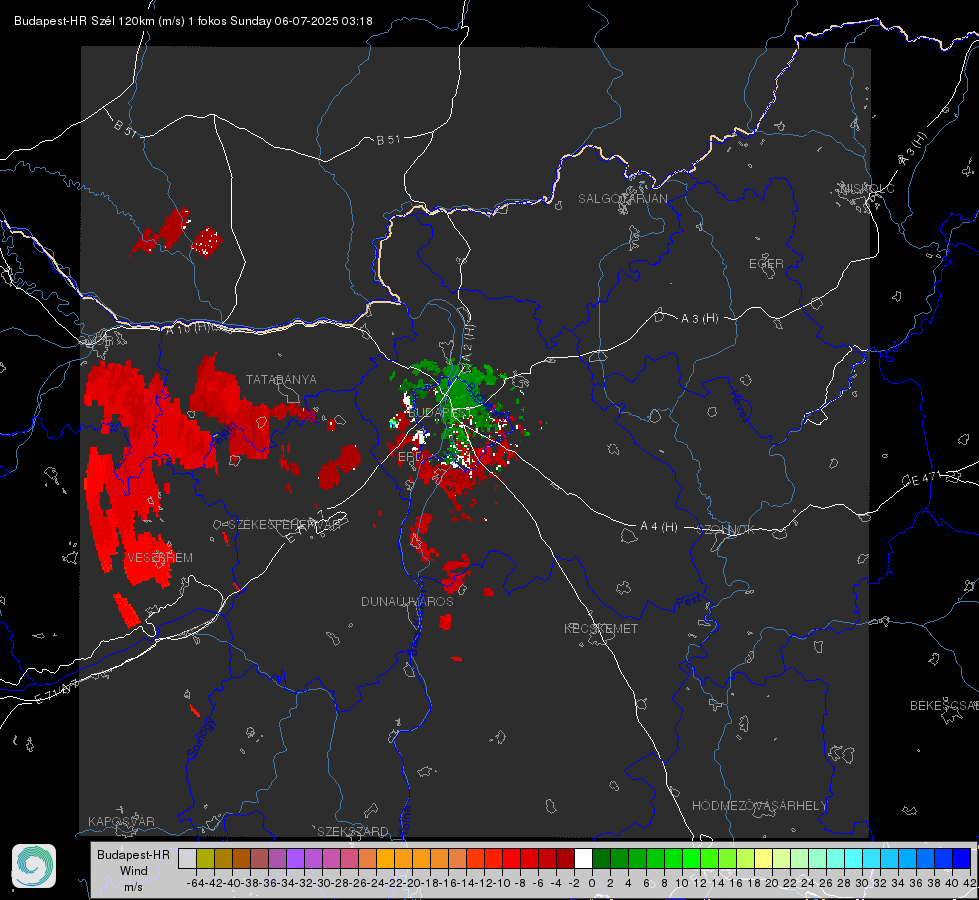Click the A 2 (H) road label above Budapest
Image resolution: width=979 pixels, height=900 pixels.
click(x=468, y=342)
